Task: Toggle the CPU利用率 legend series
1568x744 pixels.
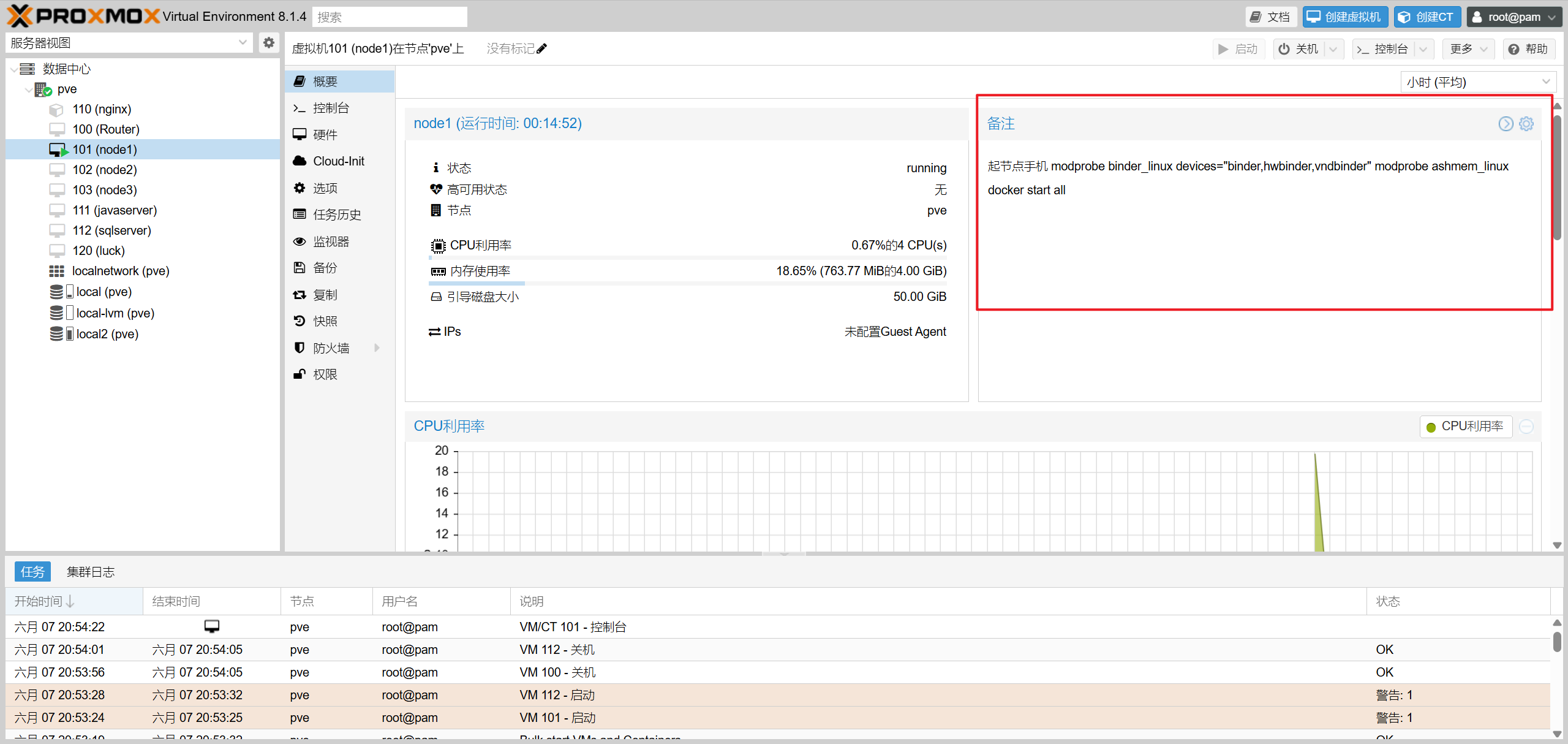Action: (1465, 427)
